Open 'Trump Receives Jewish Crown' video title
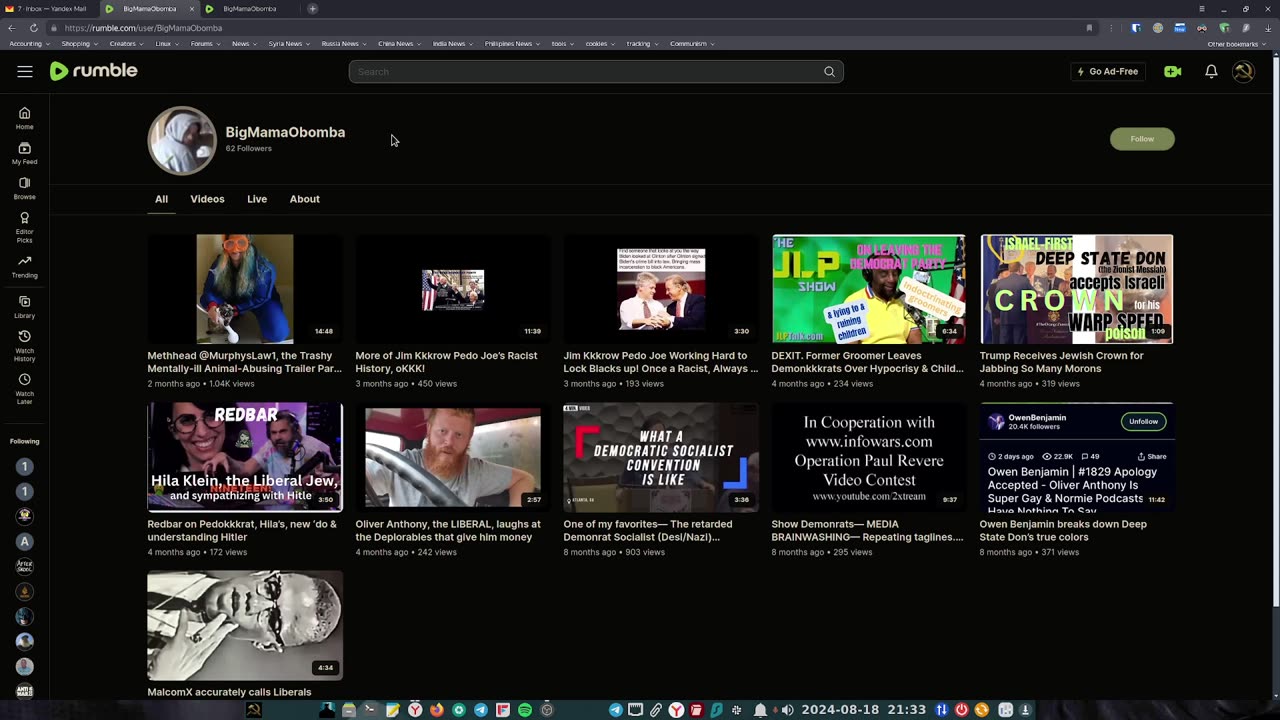Image resolution: width=1280 pixels, height=720 pixels. coord(1062,362)
